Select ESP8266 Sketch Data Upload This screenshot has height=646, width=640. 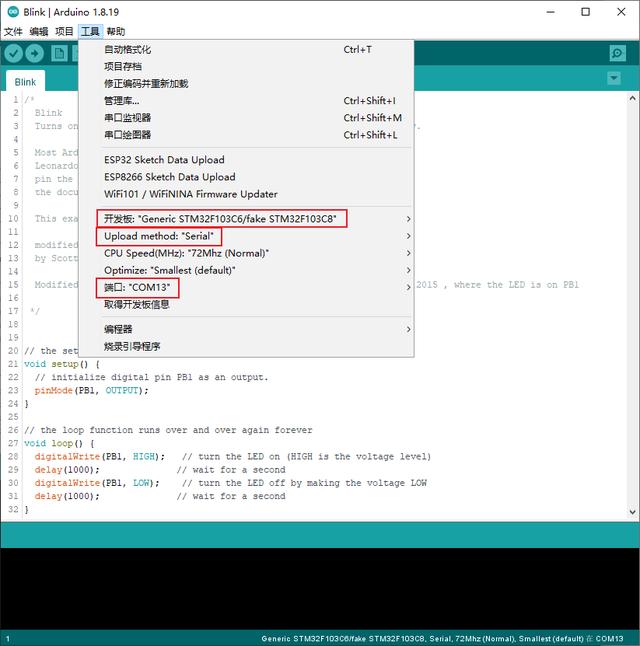[246, 177]
